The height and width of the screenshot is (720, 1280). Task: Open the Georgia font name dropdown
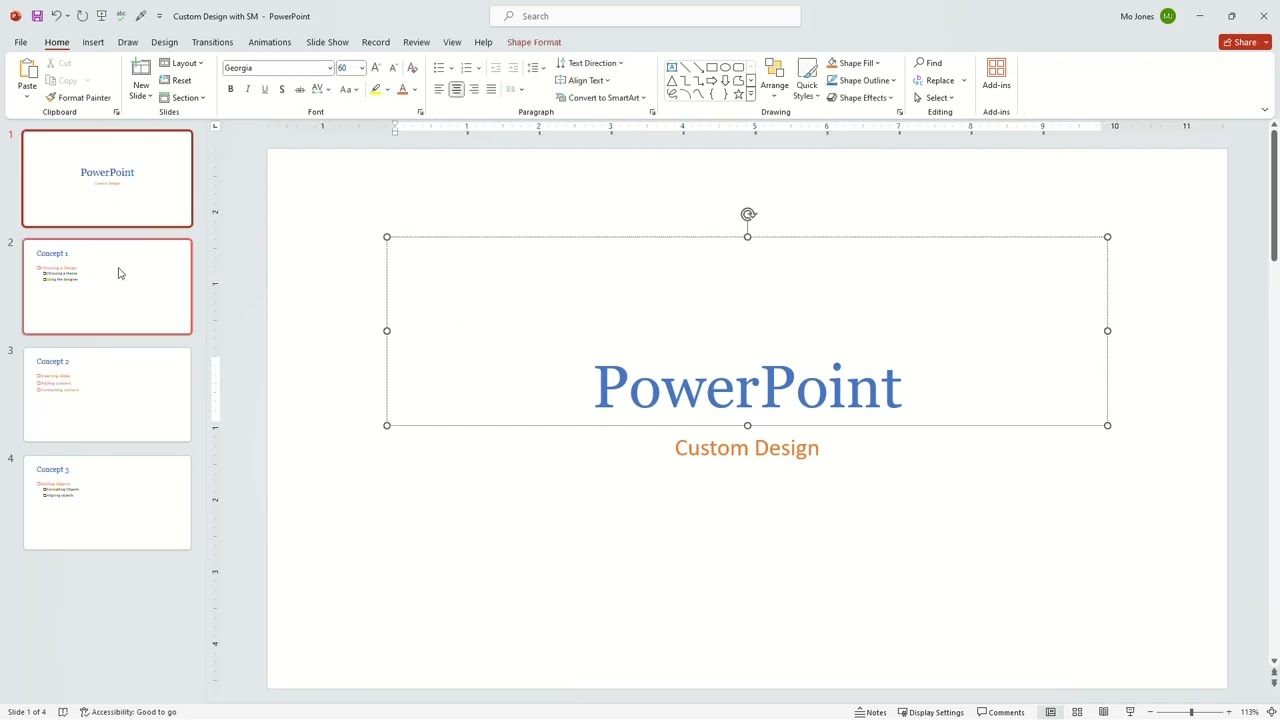tap(330, 68)
